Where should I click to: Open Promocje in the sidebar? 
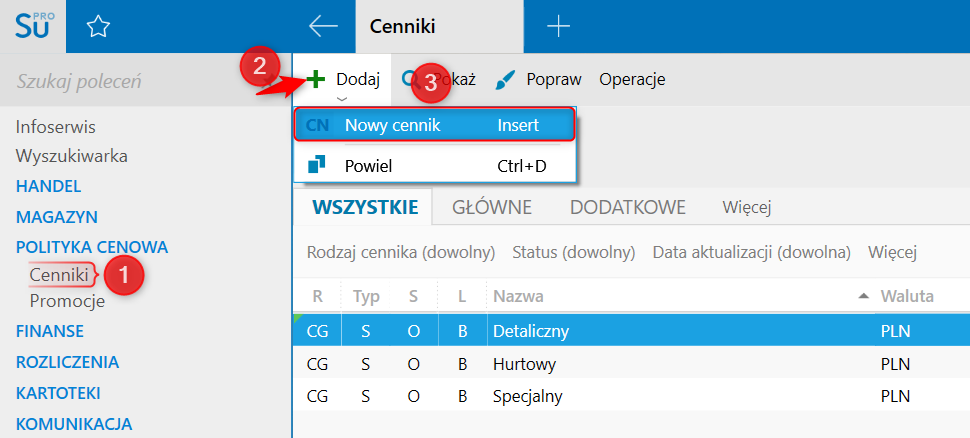pyautogui.click(x=67, y=301)
